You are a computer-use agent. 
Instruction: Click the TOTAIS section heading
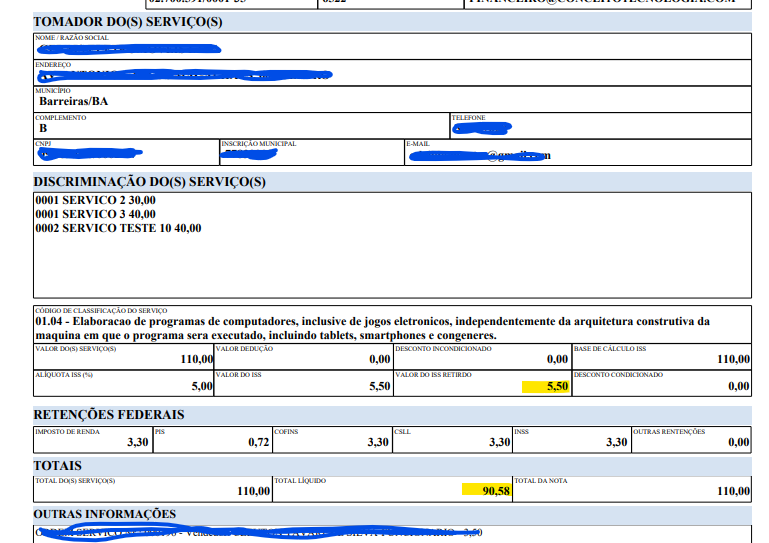tap(57, 466)
